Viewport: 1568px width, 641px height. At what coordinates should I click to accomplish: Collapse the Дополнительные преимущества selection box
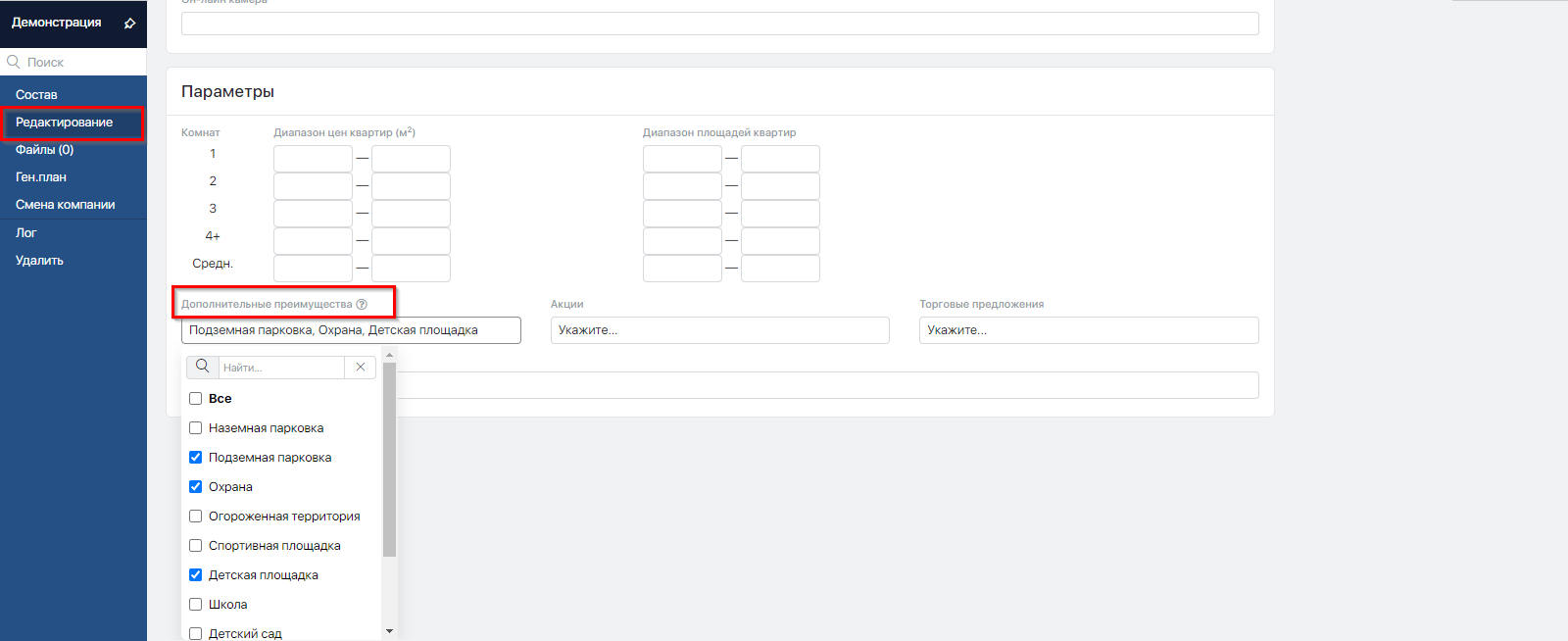(x=351, y=330)
